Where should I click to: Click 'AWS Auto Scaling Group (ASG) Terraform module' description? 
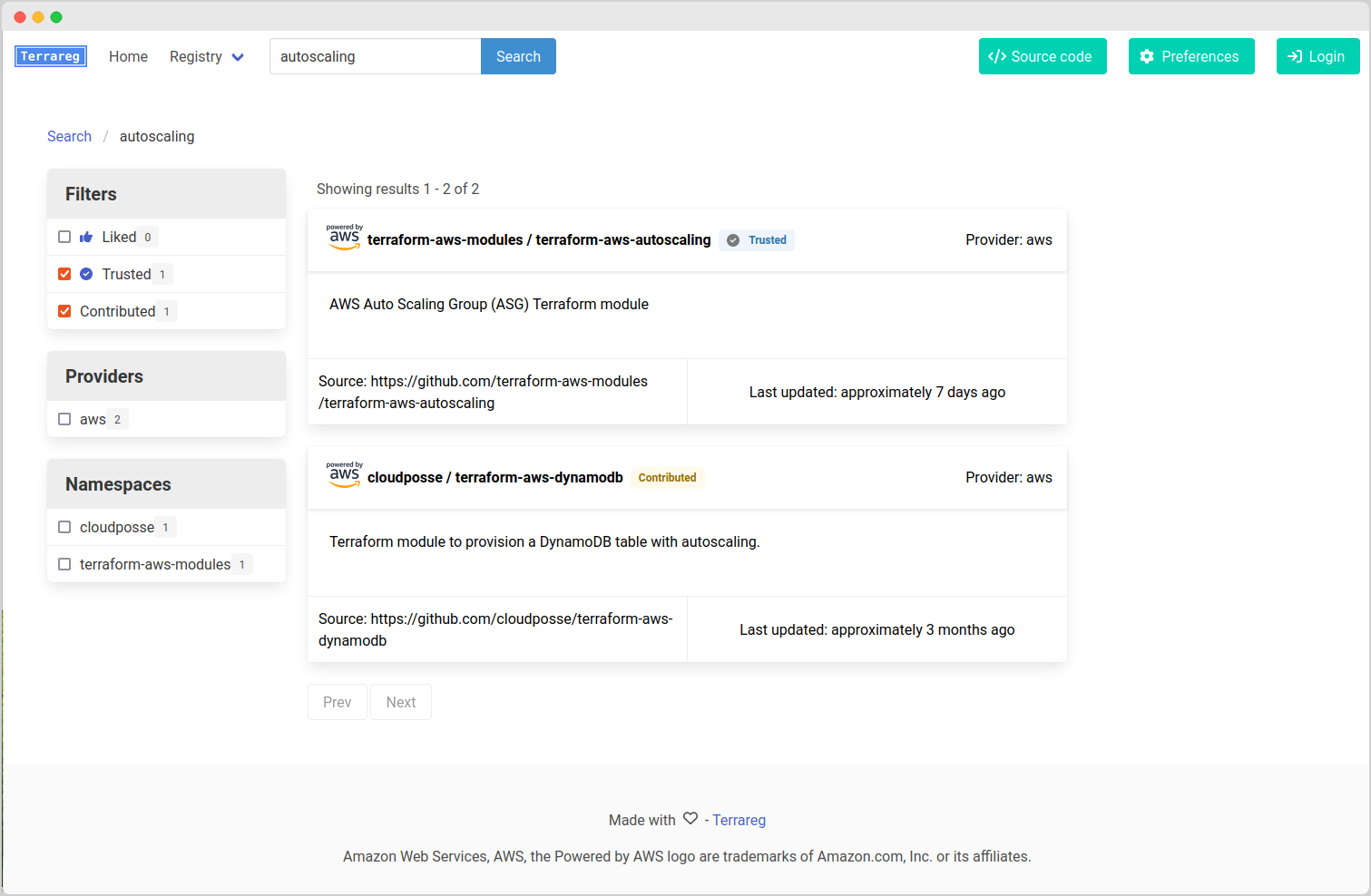(489, 304)
